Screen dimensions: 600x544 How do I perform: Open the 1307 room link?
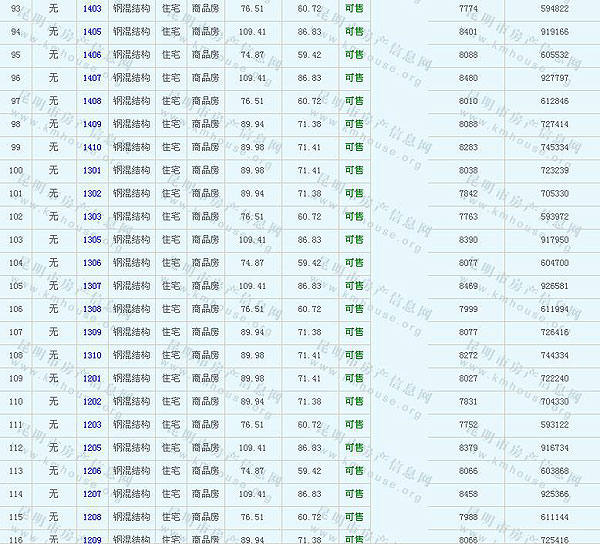coord(92,286)
